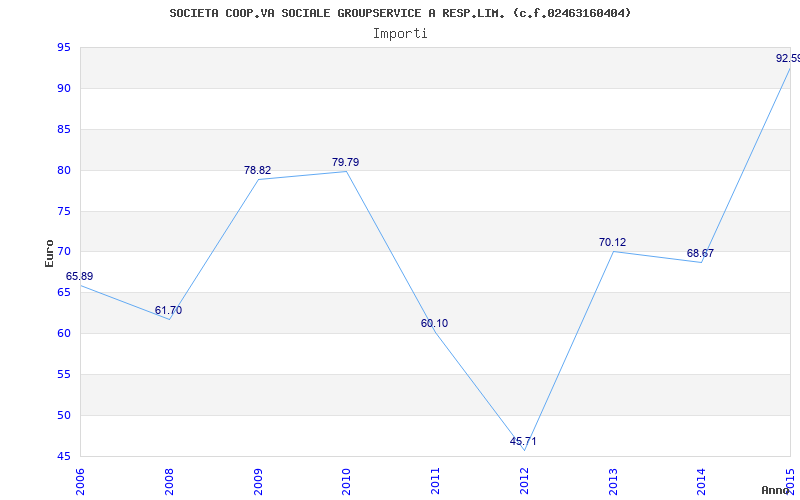This screenshot has height=500, width=800.
Task: Select the 2014 x-axis year label
Action: [x=702, y=482]
